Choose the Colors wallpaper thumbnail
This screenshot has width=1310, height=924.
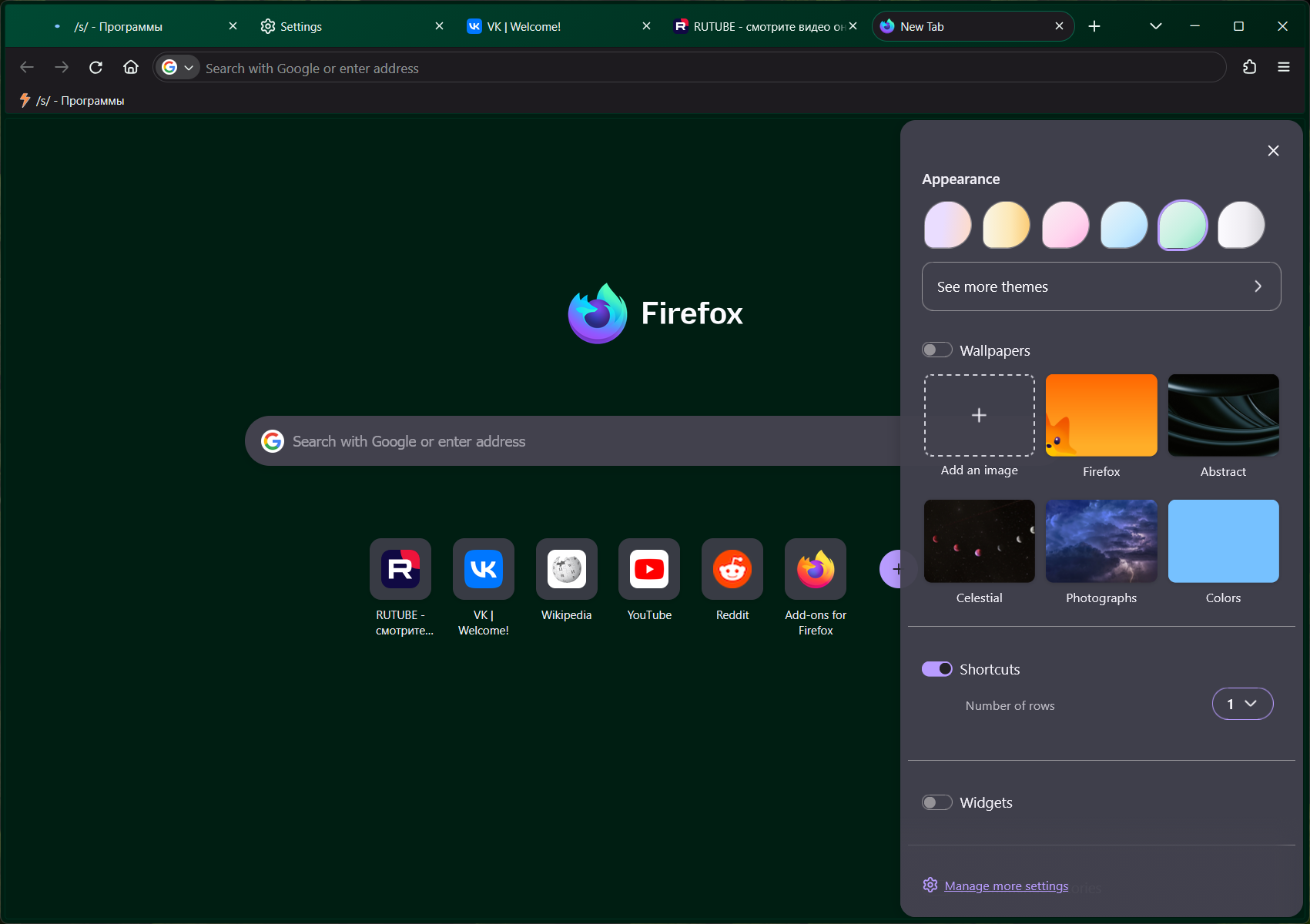click(x=1223, y=541)
